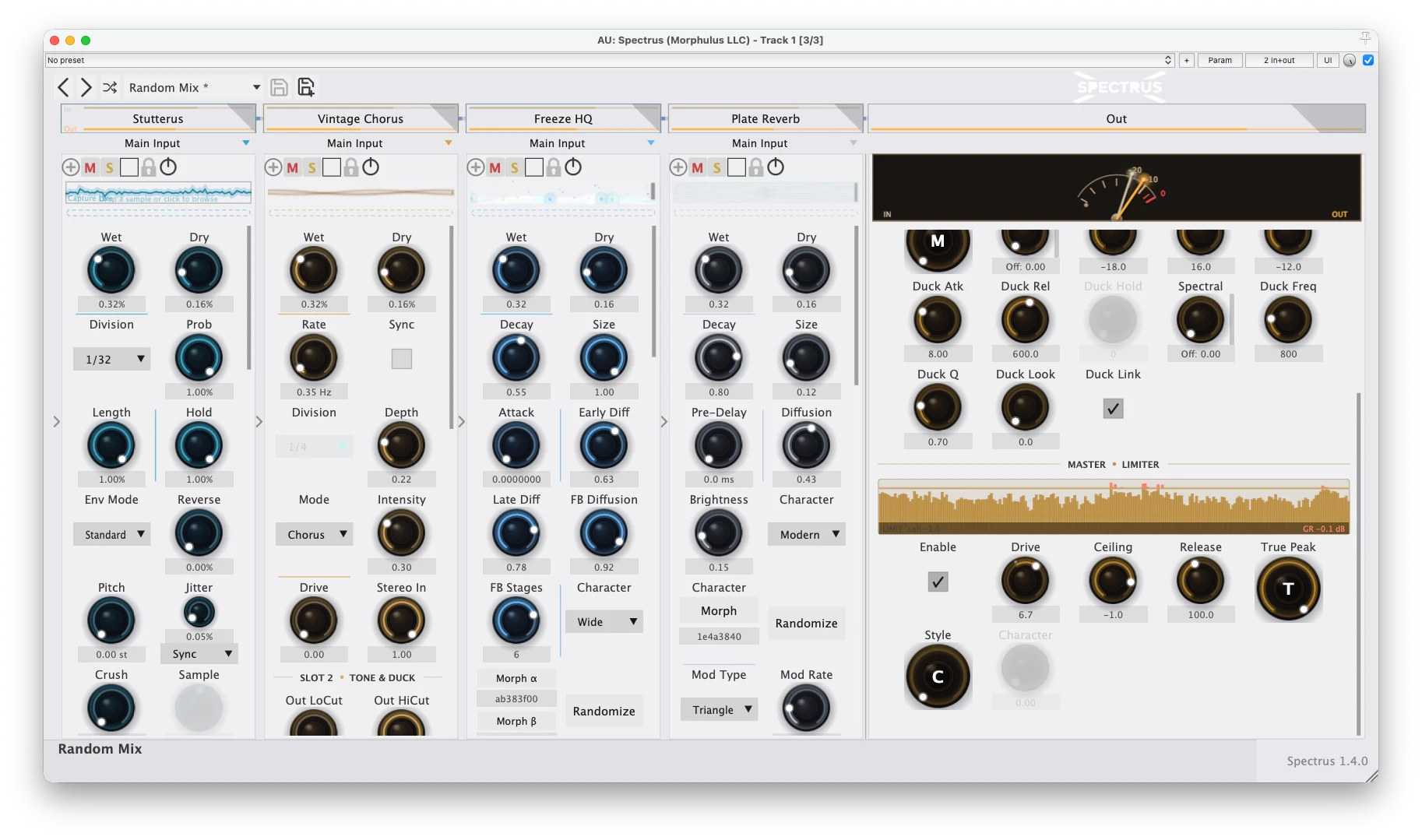Image resolution: width=1422 pixels, height=840 pixels.
Task: Toggle the Vintage Chorus Sync checkbox
Action: click(x=401, y=359)
